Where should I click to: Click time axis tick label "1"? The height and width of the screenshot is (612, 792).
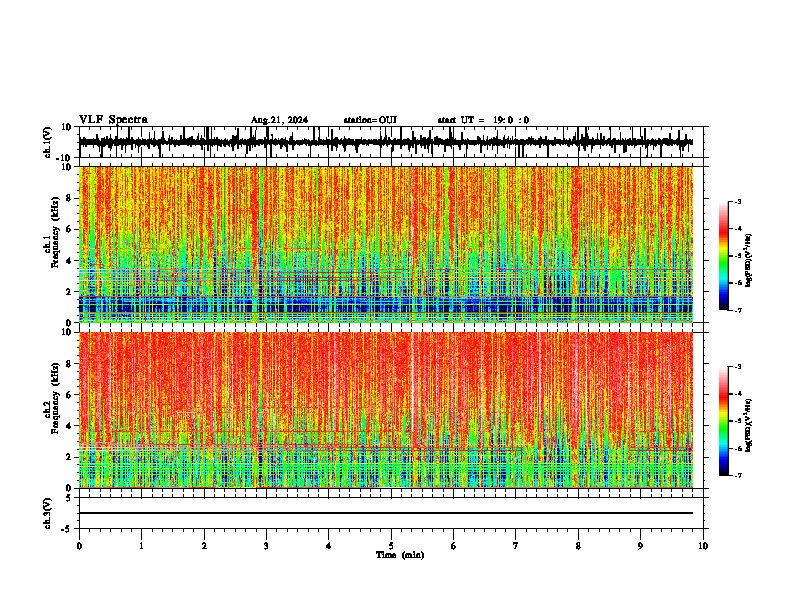141,546
